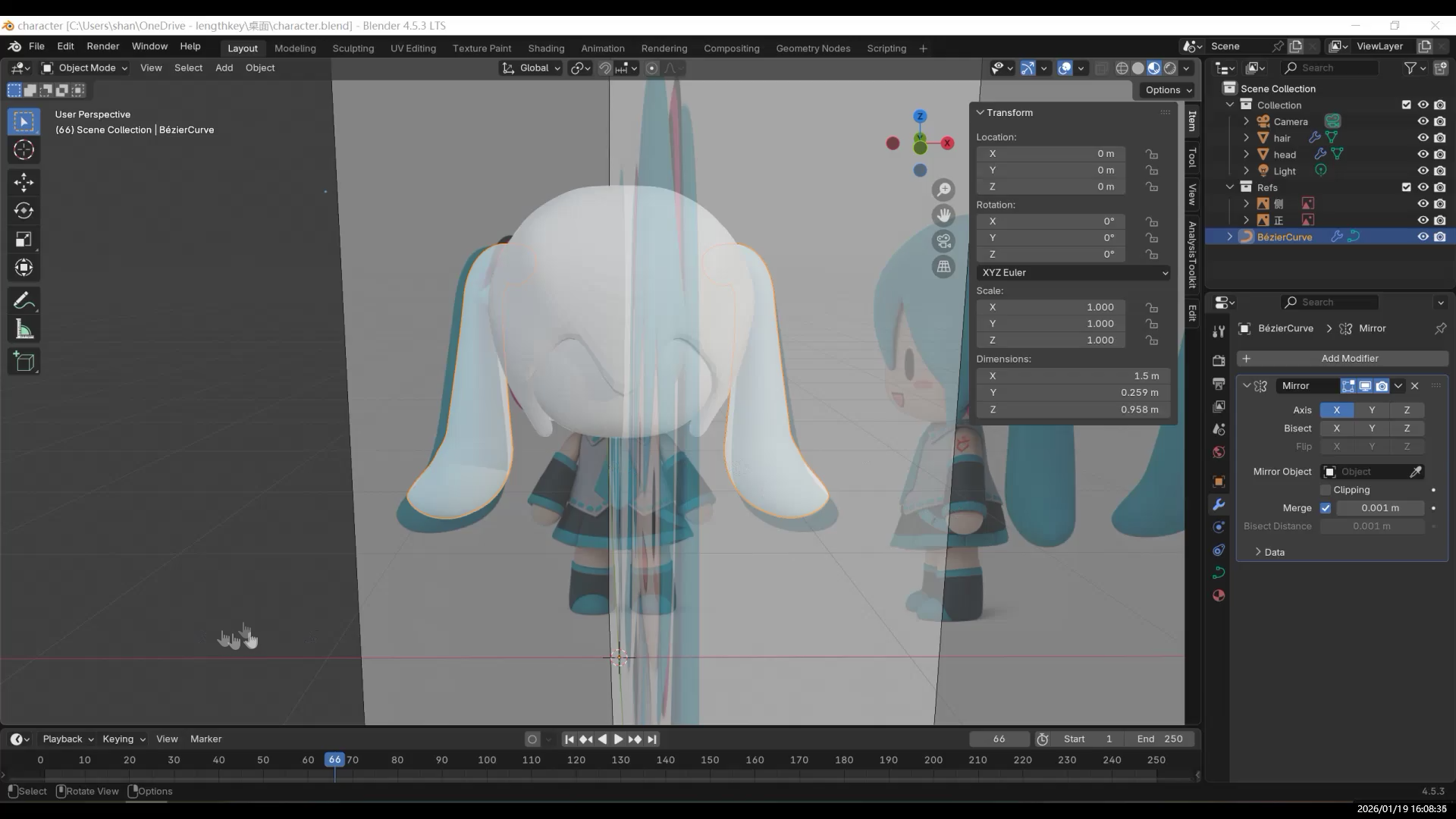Select the 3D Cursor tool
1456x819 pixels.
coord(24,150)
